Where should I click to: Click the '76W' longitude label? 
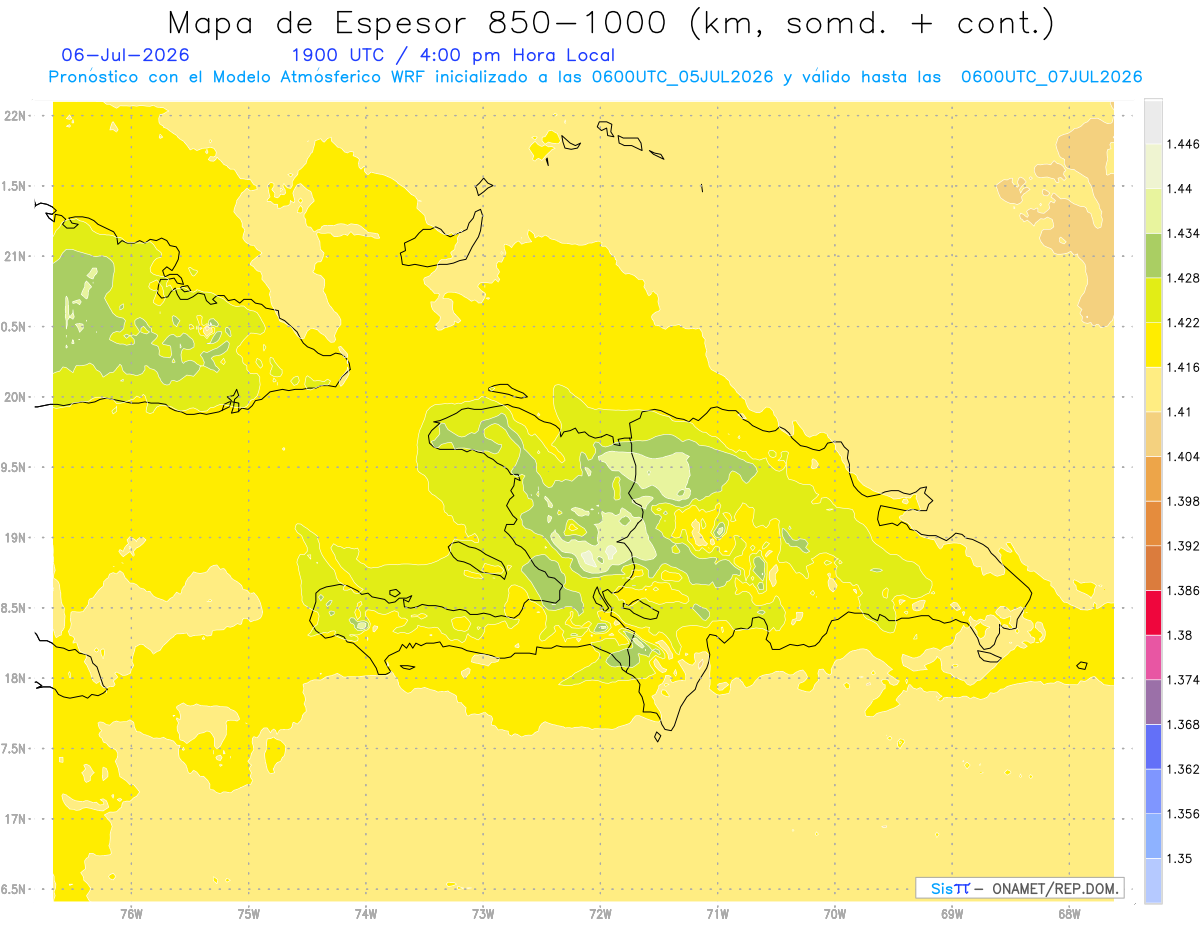(131, 912)
